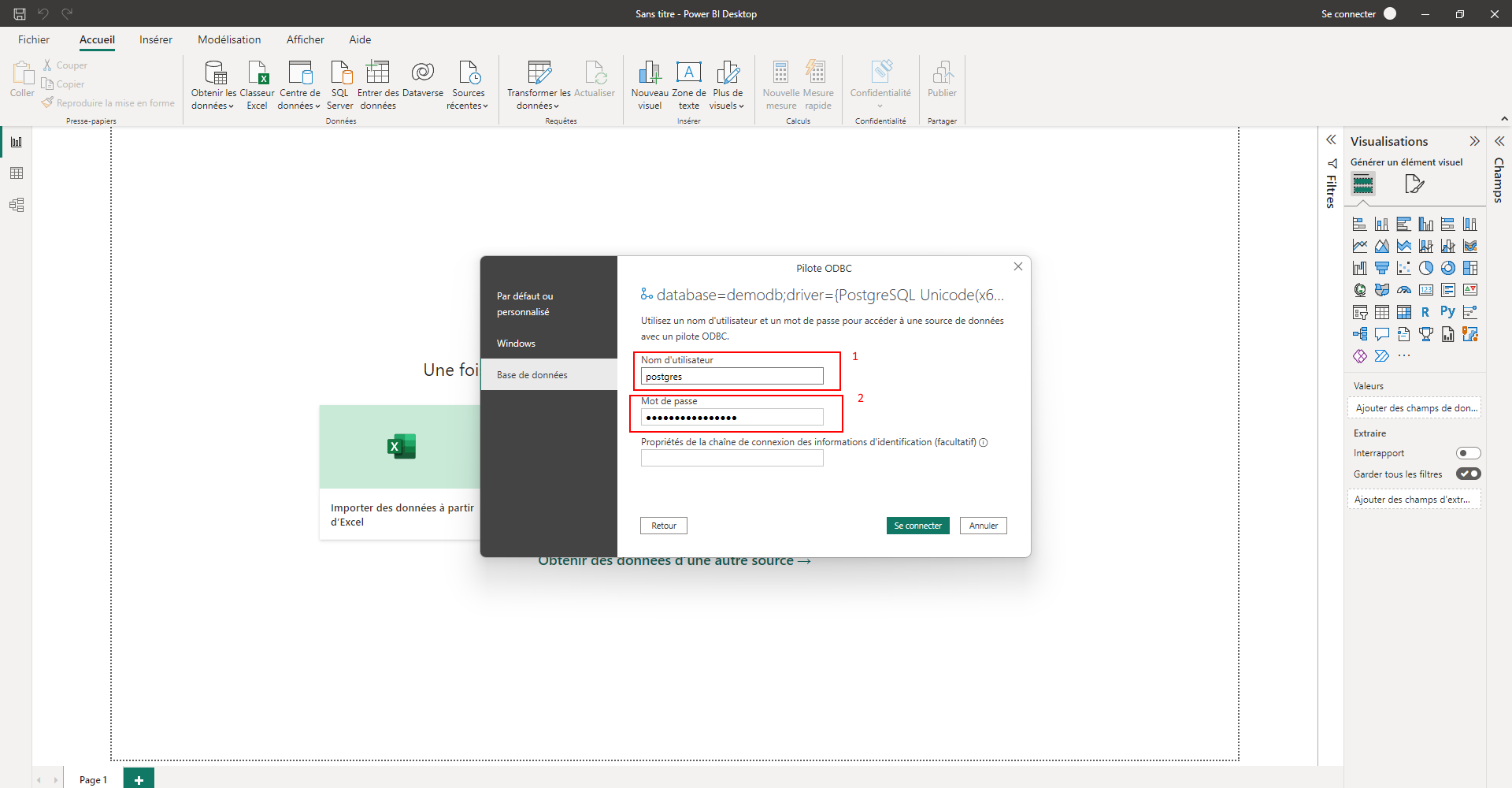This screenshot has height=788, width=1512.
Task: Switch to the Modélisation ribbon tab
Action: [229, 39]
